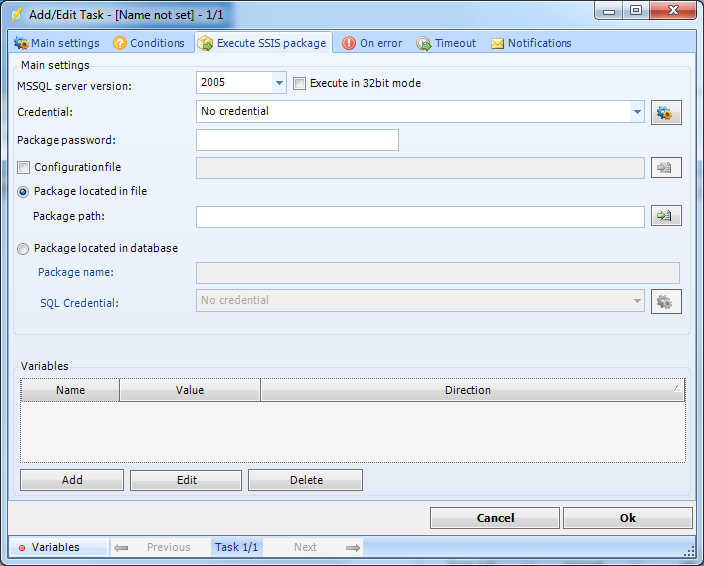Click the browse icon next to Package path
704x566 pixels.
(x=666, y=216)
